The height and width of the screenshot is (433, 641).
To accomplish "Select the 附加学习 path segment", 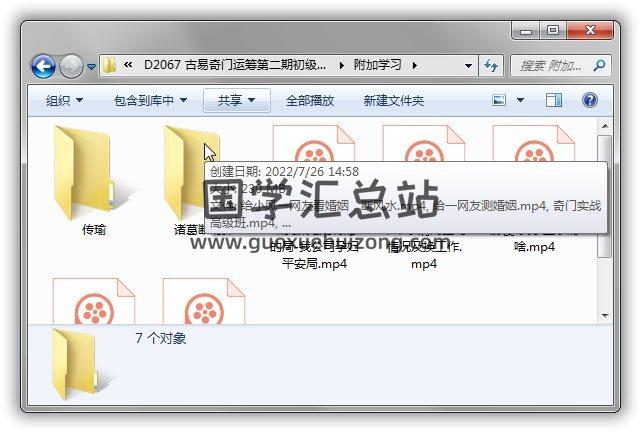I will pyautogui.click(x=377, y=65).
